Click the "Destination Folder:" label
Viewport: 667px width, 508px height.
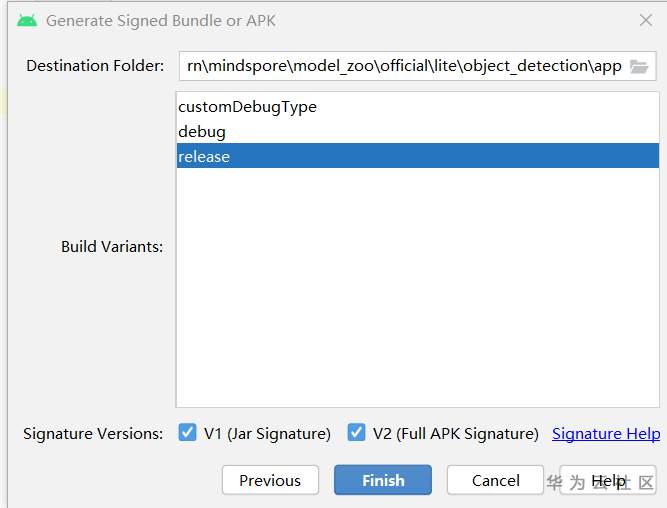95,66
